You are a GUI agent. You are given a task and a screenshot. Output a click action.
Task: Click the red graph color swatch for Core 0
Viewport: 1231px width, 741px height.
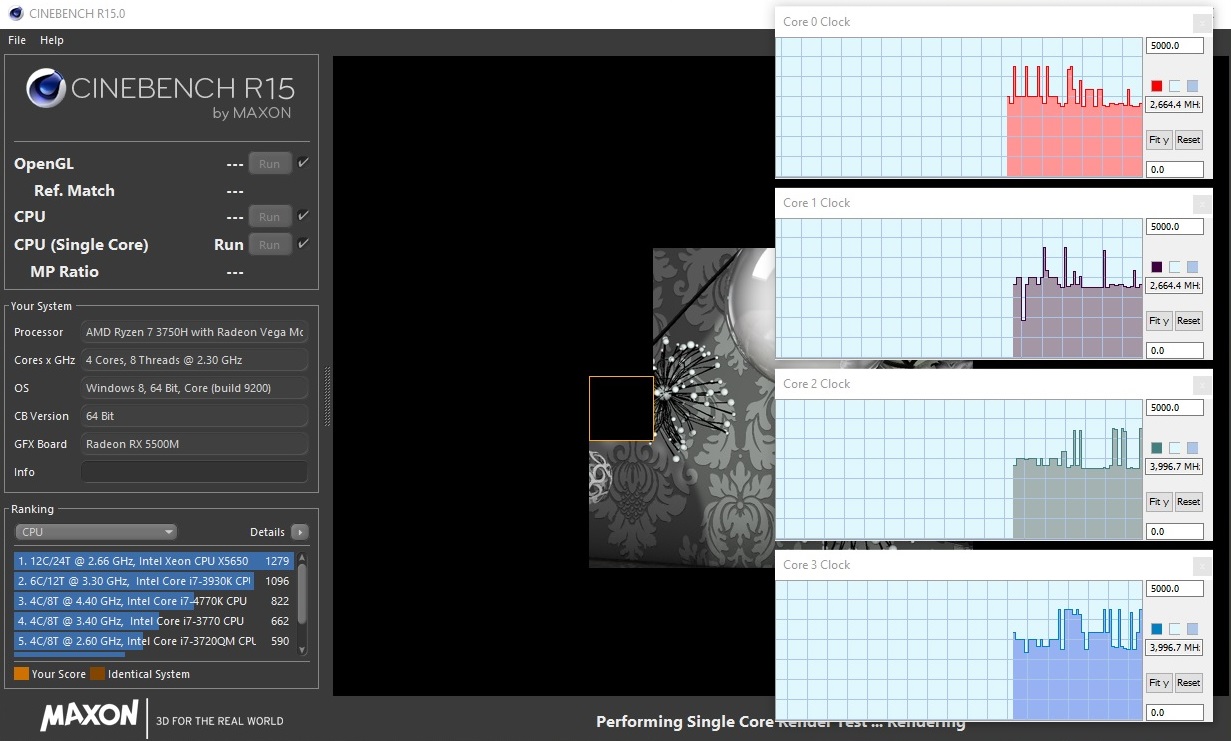[1157, 86]
